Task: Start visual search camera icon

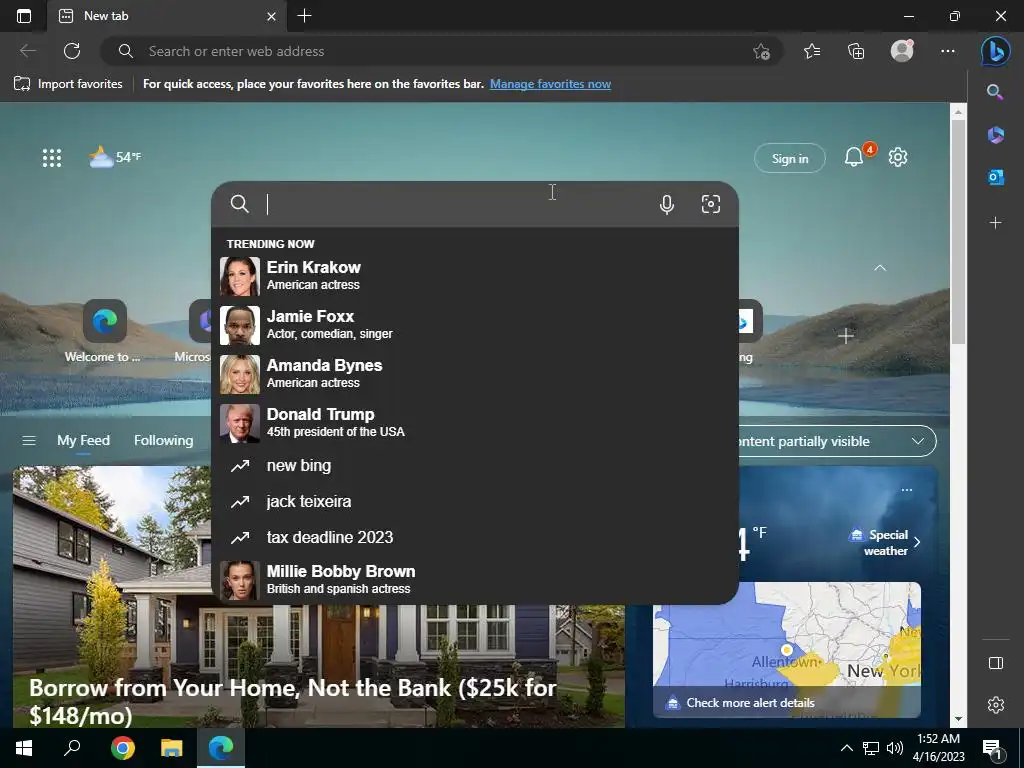Action: [x=711, y=204]
